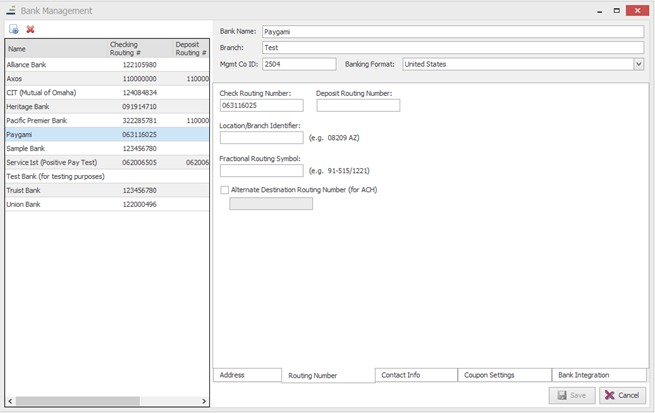This screenshot has height=413, width=655.
Task: Select Service1st (Positive Pay Test) row
Action: [x=107, y=162]
